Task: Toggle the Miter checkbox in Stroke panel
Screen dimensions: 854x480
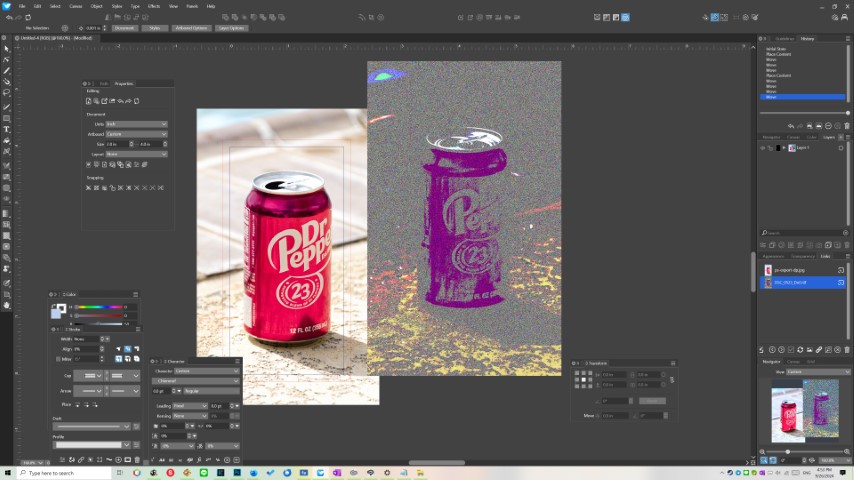Action: tap(57, 358)
